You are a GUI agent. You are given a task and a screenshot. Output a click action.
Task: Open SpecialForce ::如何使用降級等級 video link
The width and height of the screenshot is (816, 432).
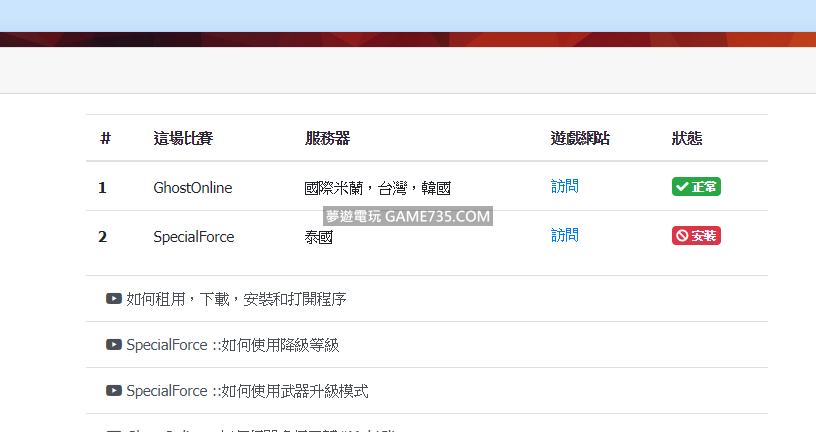coord(233,345)
